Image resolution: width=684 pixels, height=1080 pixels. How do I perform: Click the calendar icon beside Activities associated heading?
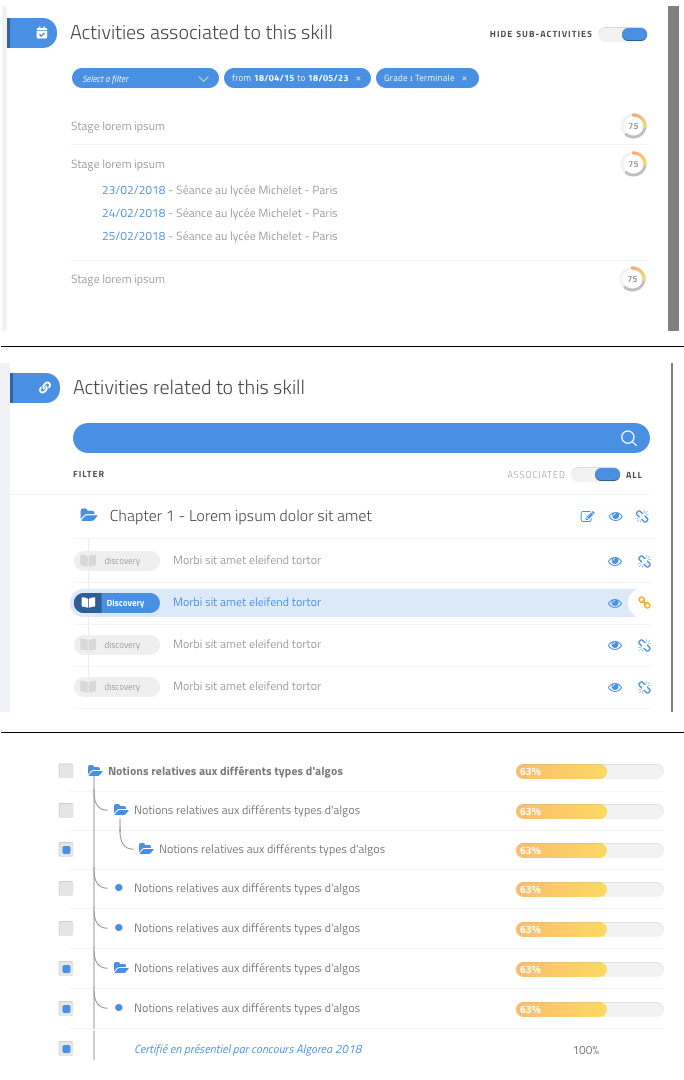click(x=41, y=33)
